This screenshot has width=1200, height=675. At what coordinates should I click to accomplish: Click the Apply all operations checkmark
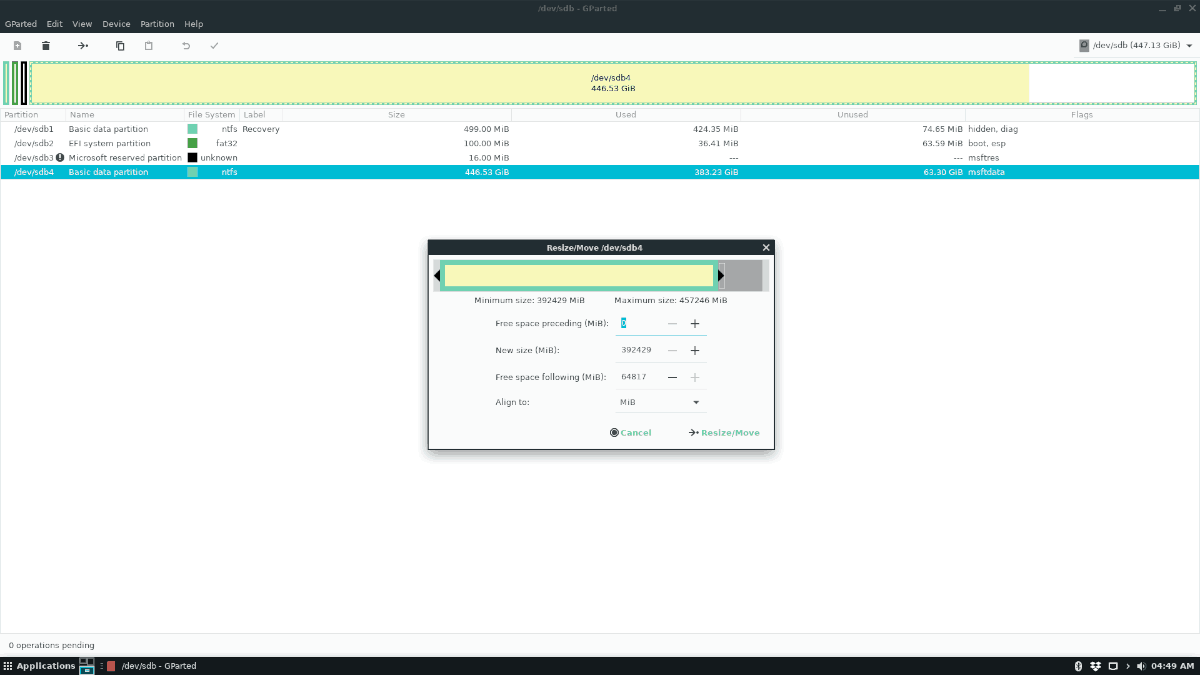click(214, 46)
